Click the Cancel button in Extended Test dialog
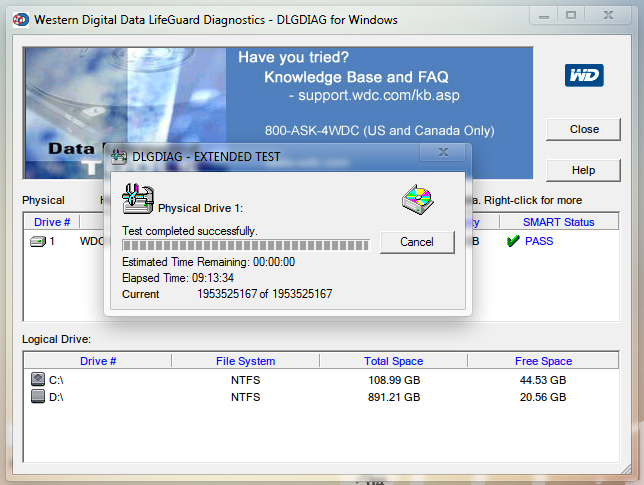 coord(417,242)
